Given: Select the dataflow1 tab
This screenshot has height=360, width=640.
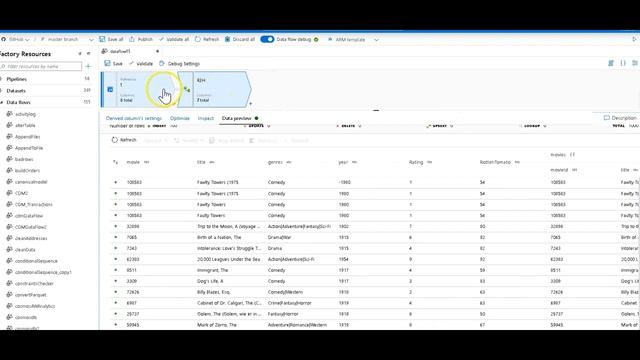Looking at the screenshot, I should tap(120, 51).
